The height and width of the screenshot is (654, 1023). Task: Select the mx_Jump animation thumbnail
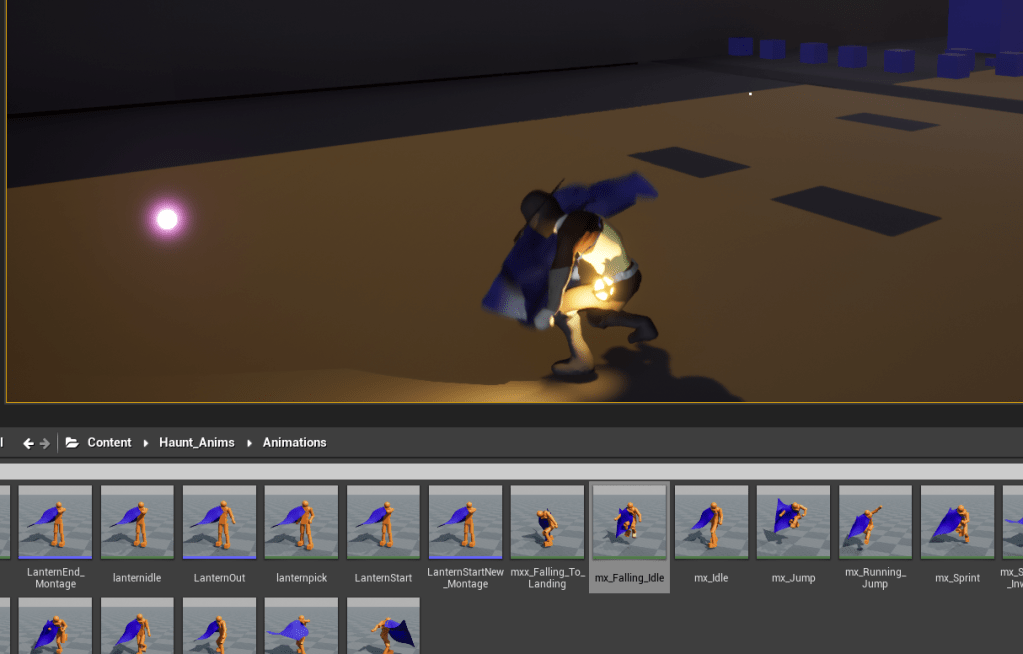tap(793, 522)
